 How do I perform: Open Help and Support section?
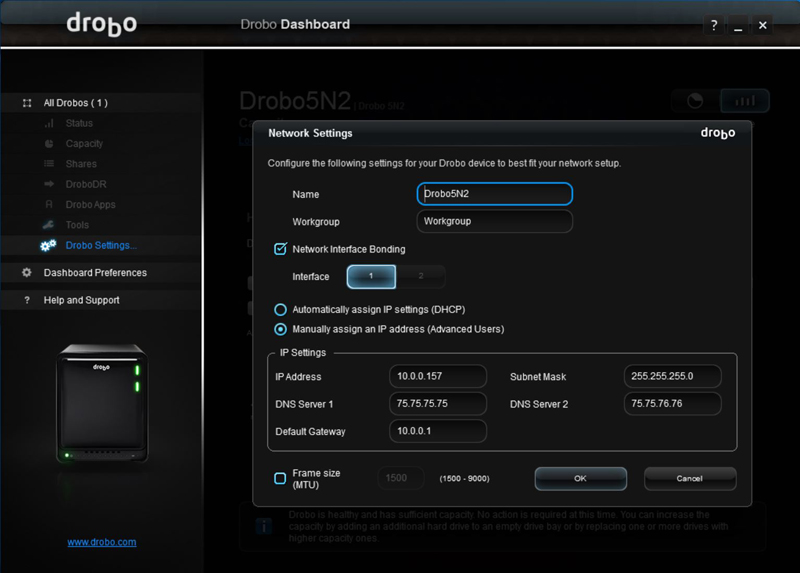click(81, 300)
